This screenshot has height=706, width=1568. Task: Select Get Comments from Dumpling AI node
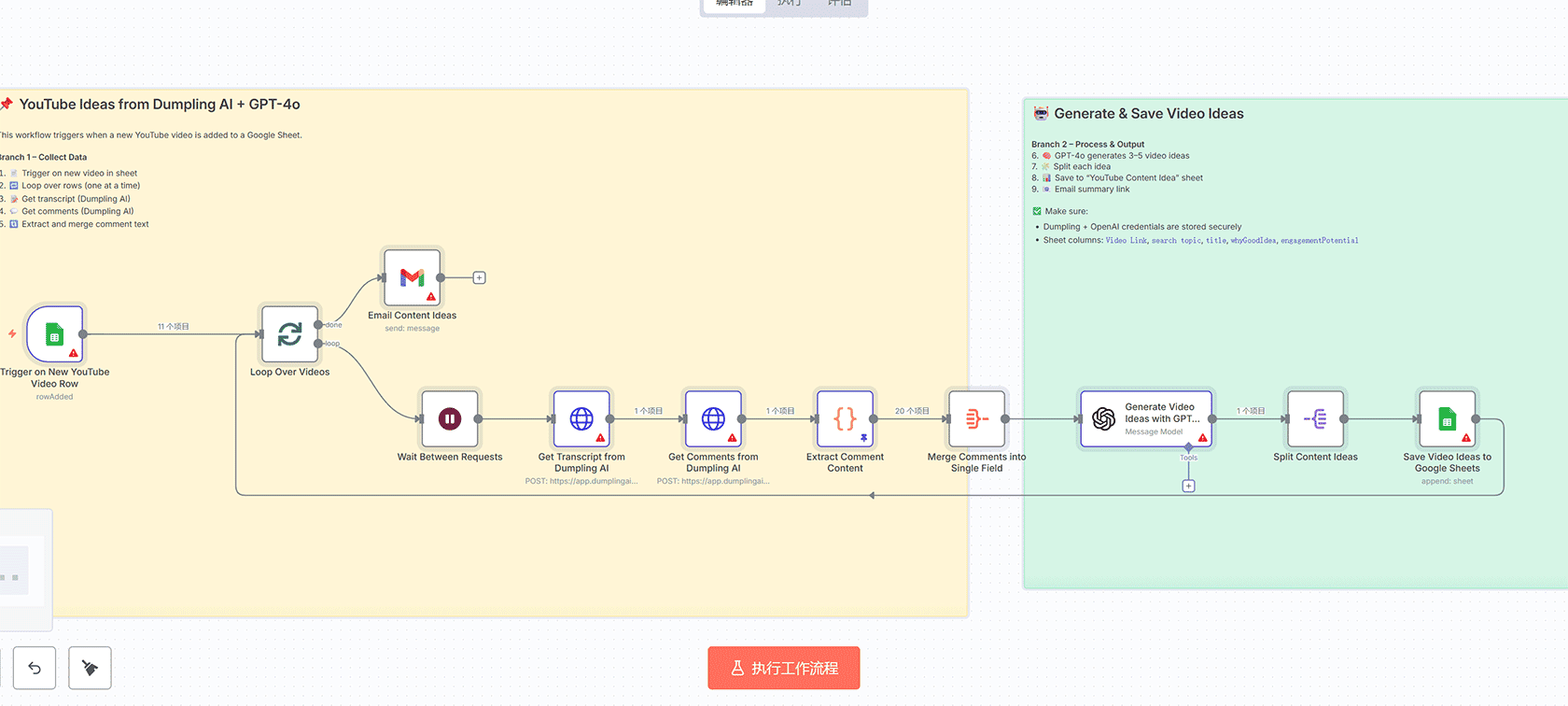713,419
